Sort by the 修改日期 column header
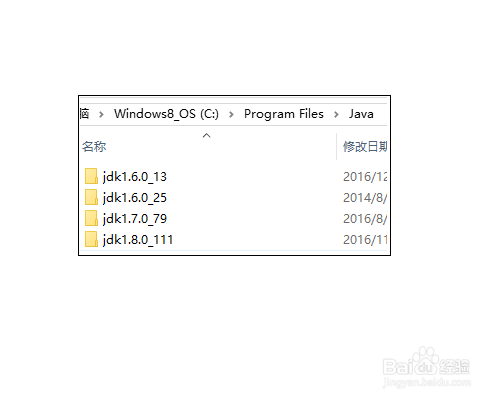The height and width of the screenshot is (400, 500). [365, 146]
